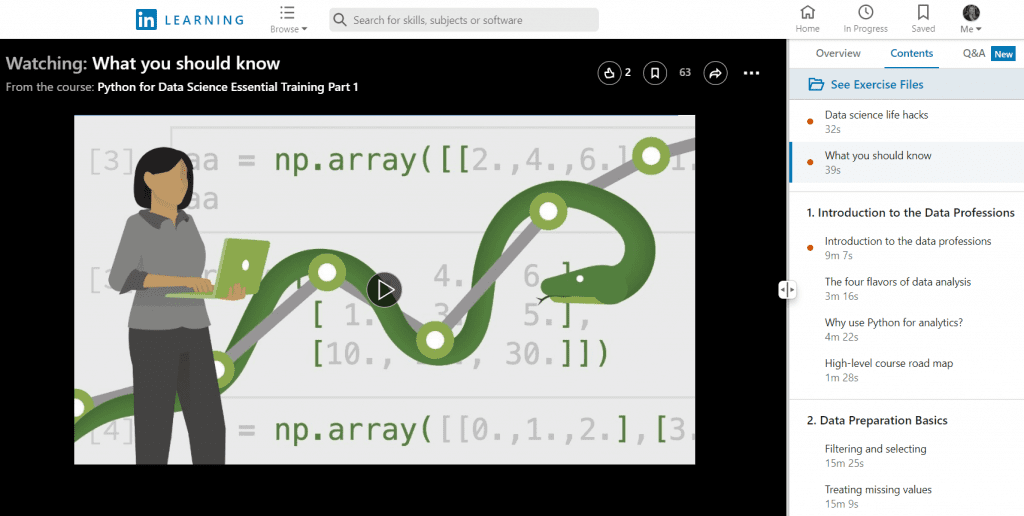Viewport: 1024px width, 516px height.
Task: Open the Me profile dropdown
Action: [971, 19]
